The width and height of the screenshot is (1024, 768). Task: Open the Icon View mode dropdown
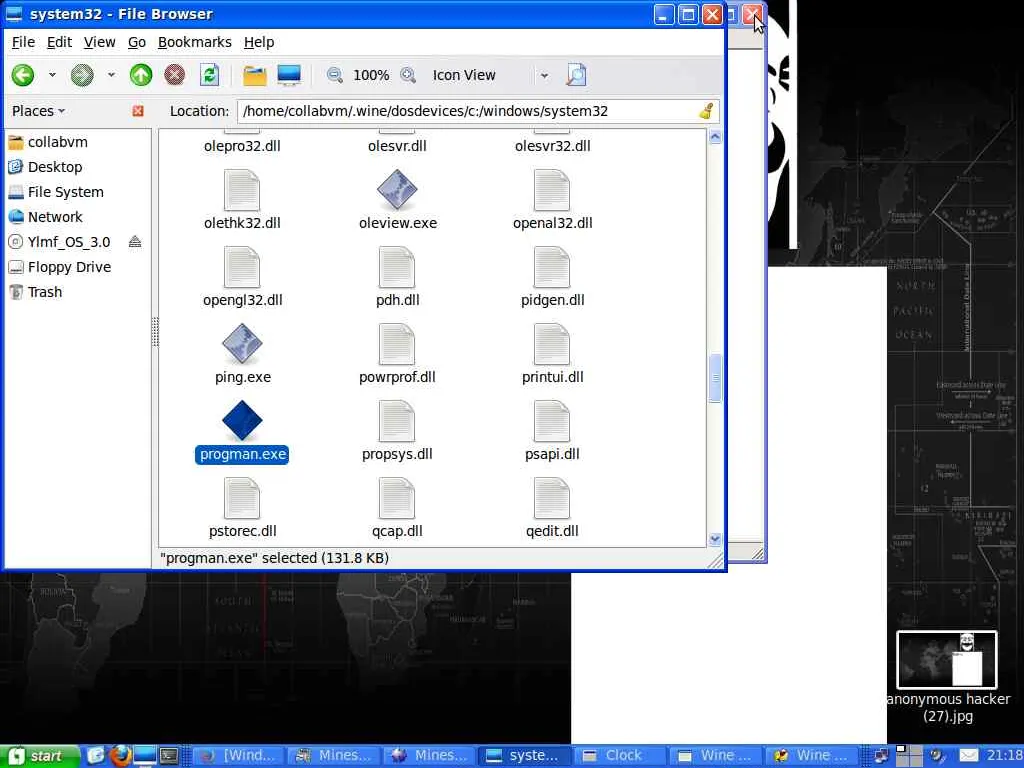coord(490,75)
